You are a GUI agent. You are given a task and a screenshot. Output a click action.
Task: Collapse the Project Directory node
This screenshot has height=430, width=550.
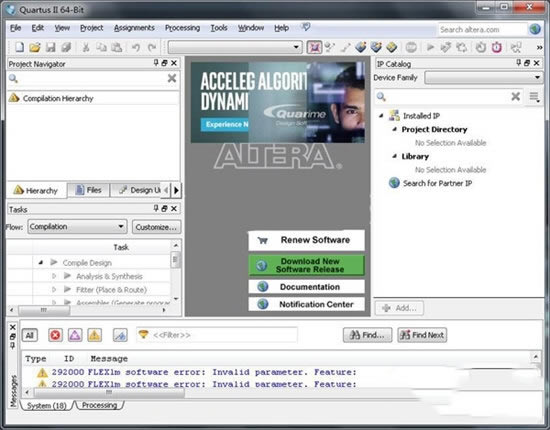pyautogui.click(x=395, y=129)
